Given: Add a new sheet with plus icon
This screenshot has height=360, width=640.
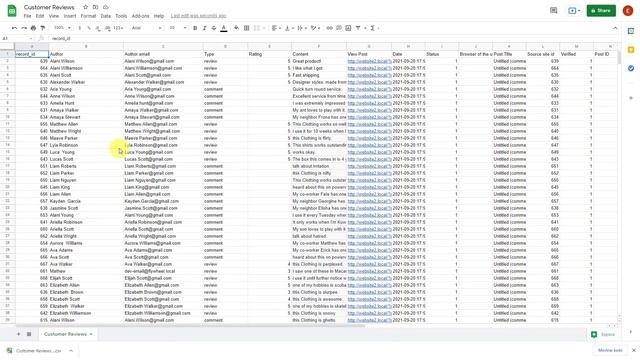Looking at the screenshot, I should click(18, 334).
